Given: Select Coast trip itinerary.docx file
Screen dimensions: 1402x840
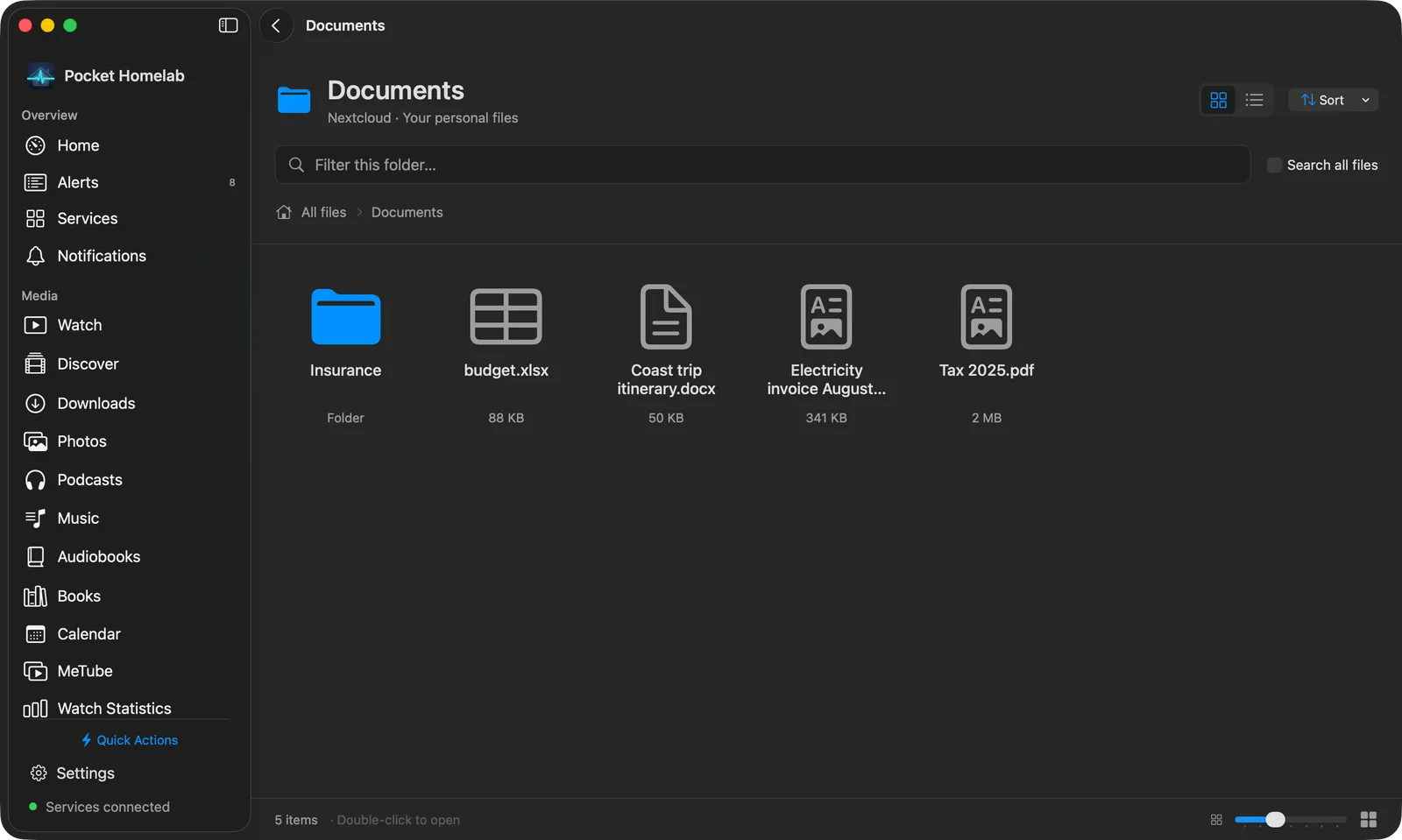Looking at the screenshot, I should pos(666,355).
